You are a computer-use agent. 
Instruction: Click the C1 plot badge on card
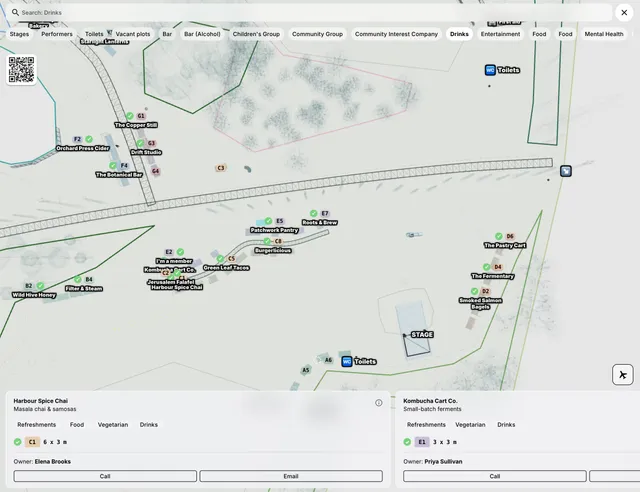pos(32,442)
